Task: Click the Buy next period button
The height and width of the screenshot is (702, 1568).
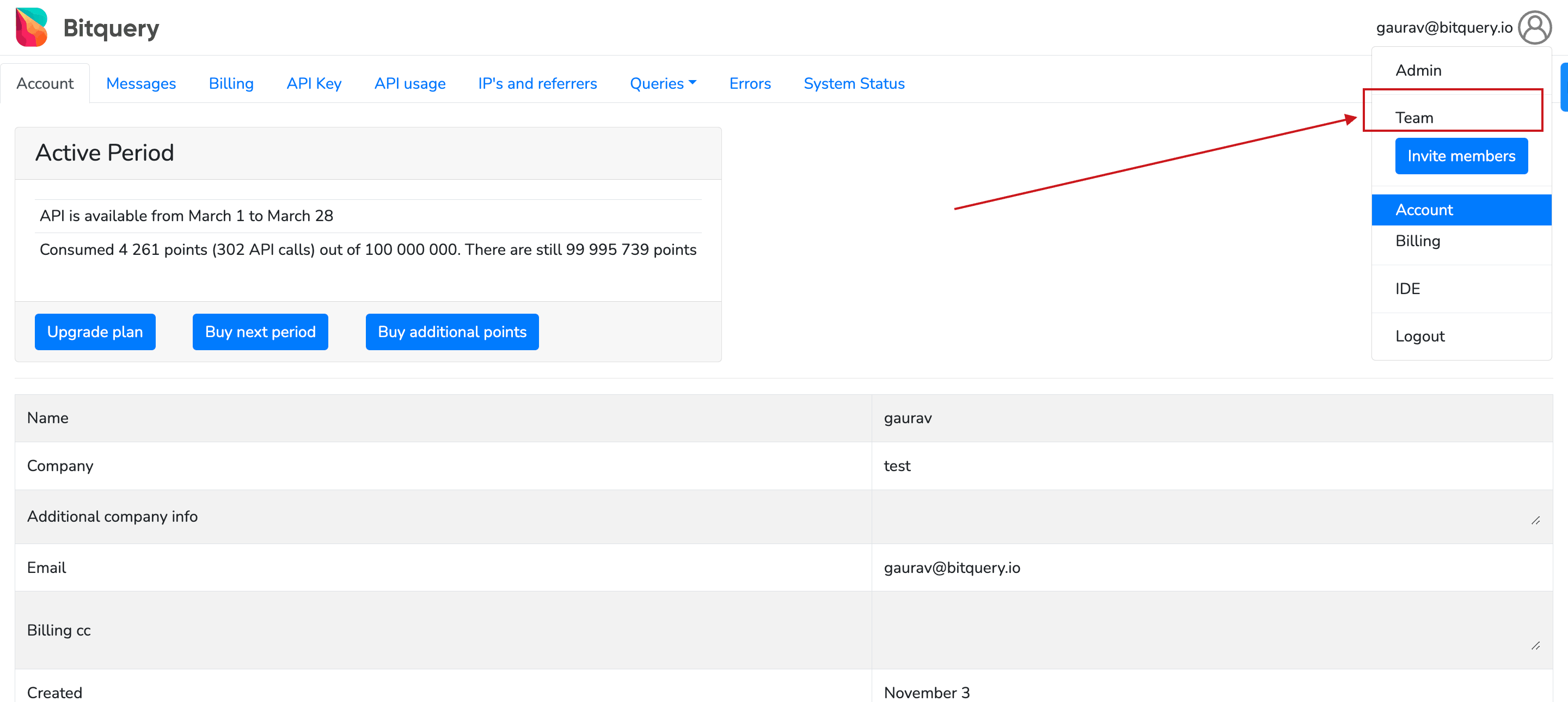Action: coord(260,332)
